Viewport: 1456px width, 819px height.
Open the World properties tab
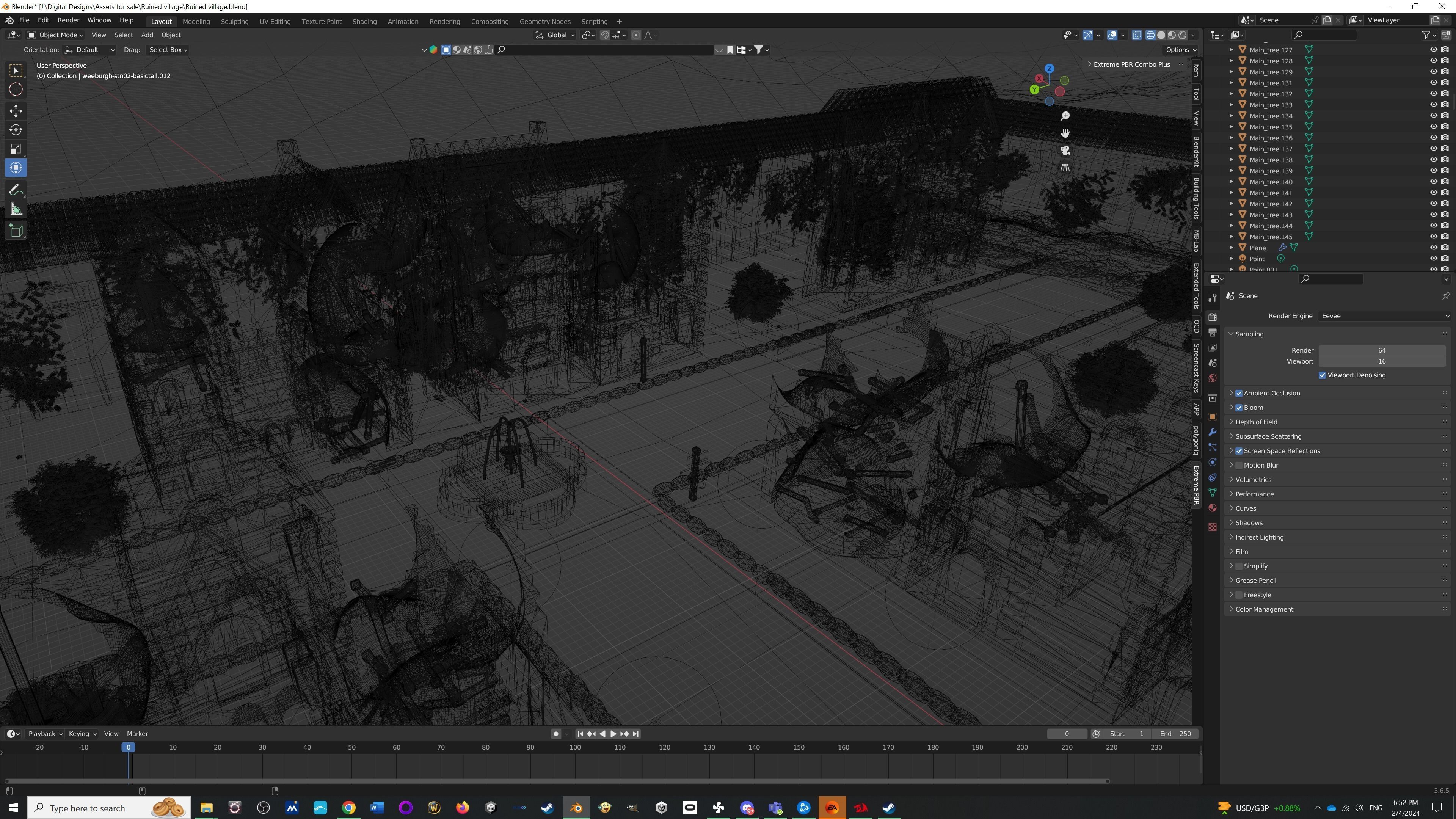click(1213, 378)
